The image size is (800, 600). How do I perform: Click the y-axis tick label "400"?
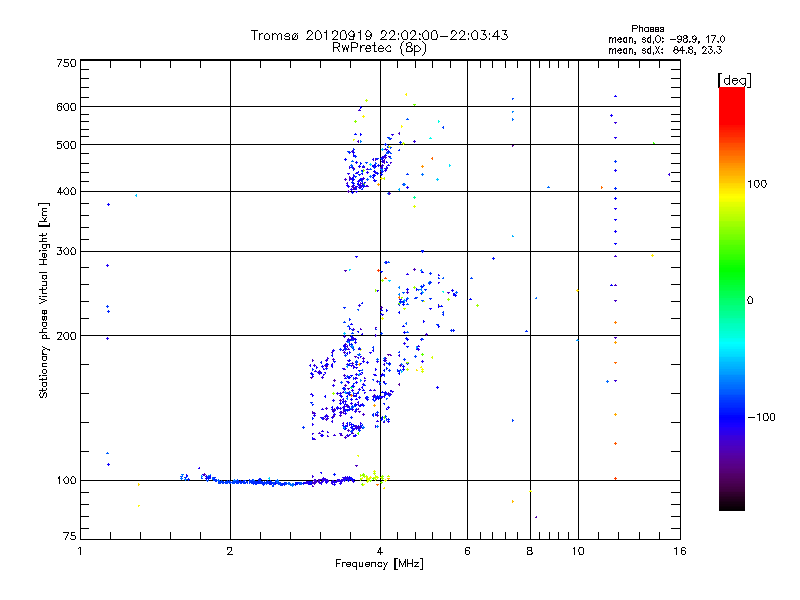[66, 192]
